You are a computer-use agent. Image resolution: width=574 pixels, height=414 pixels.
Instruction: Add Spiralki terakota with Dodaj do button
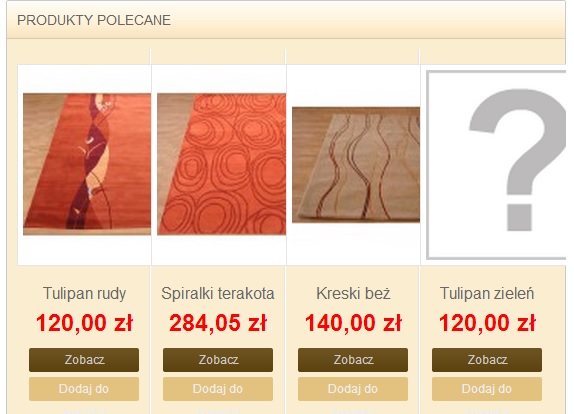coord(218,389)
